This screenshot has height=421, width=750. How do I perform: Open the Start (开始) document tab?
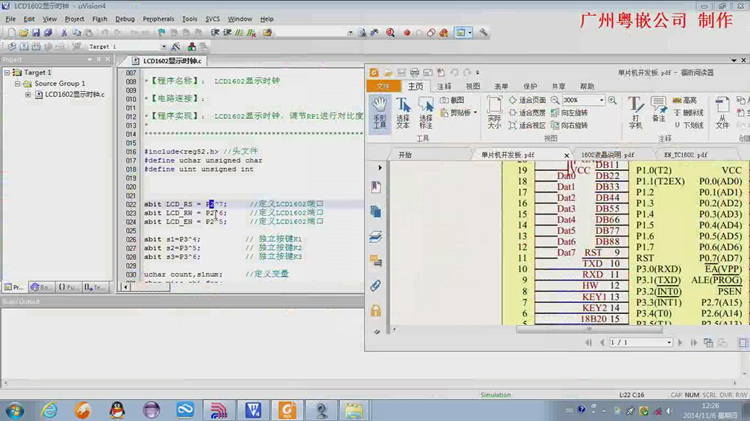pyautogui.click(x=405, y=155)
